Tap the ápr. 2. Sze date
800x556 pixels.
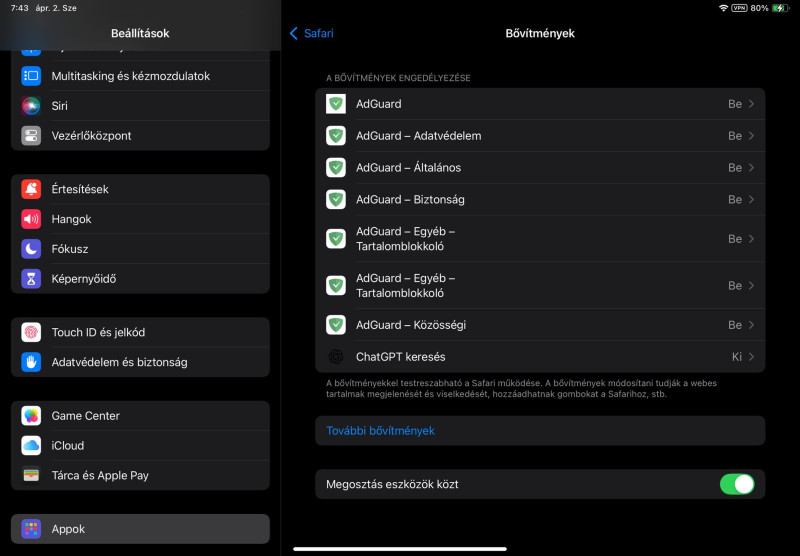(56, 8)
